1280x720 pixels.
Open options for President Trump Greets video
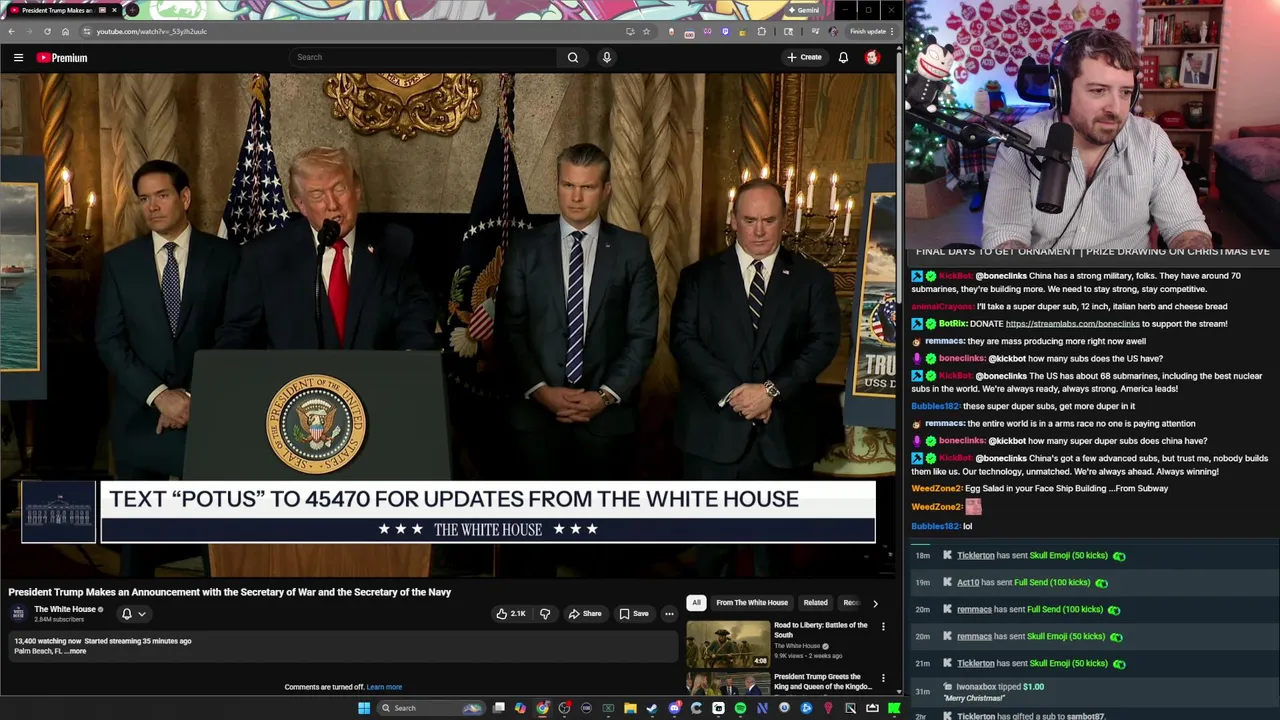pos(883,678)
